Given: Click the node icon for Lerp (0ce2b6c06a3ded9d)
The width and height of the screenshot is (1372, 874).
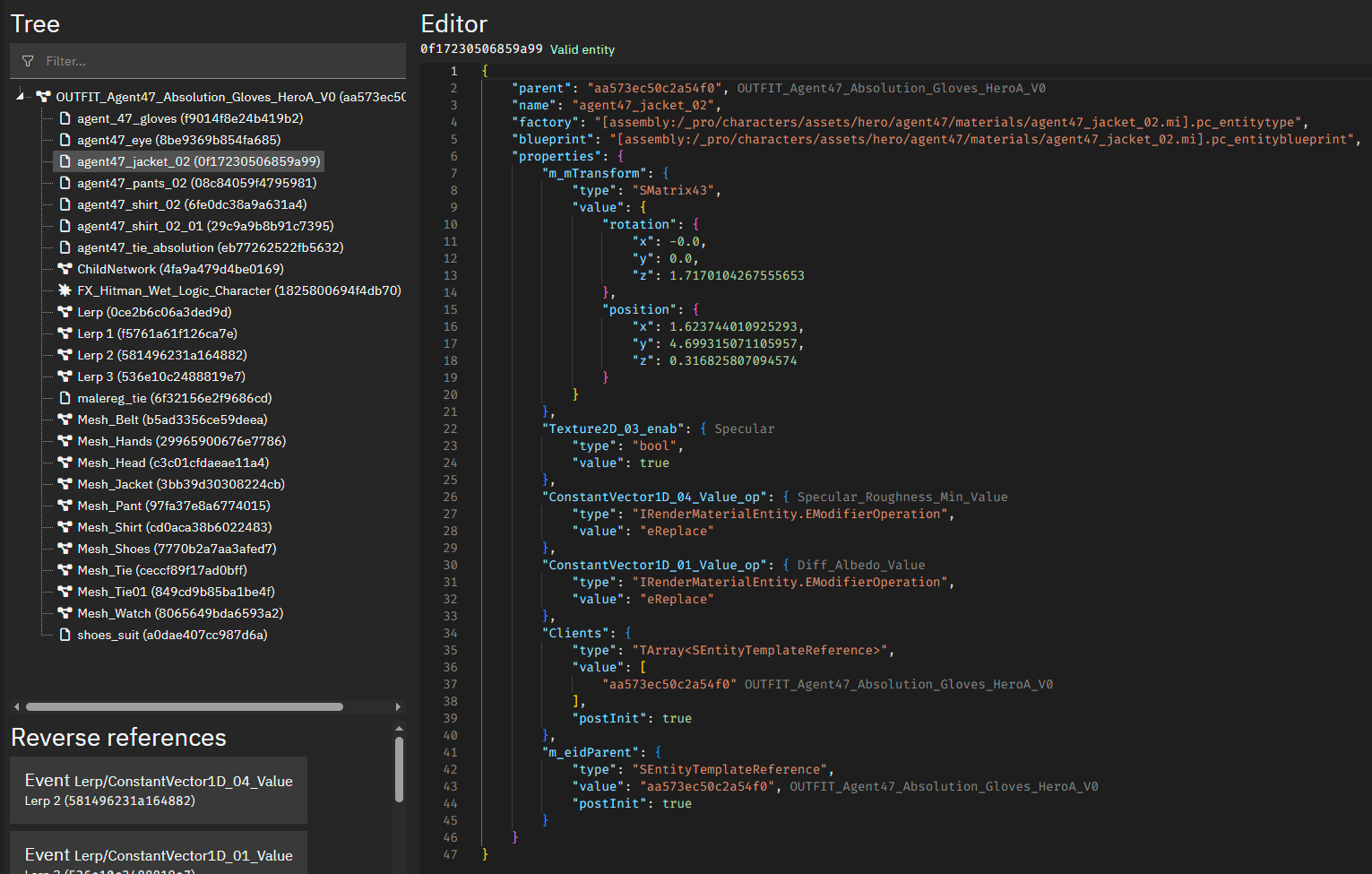Looking at the screenshot, I should (65, 312).
